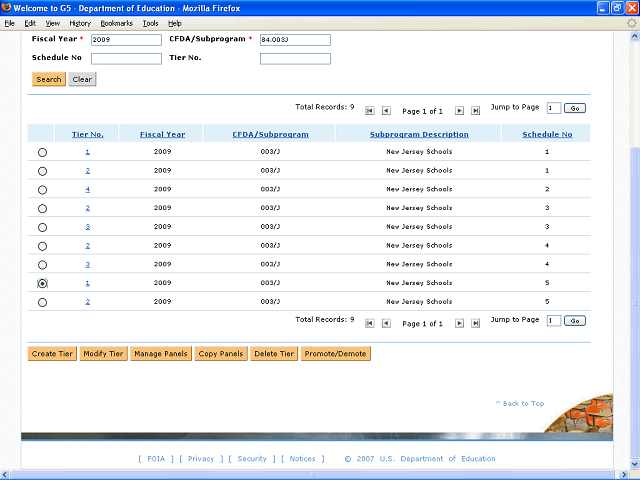Click the top previous-page arrow icon

(x=386, y=111)
